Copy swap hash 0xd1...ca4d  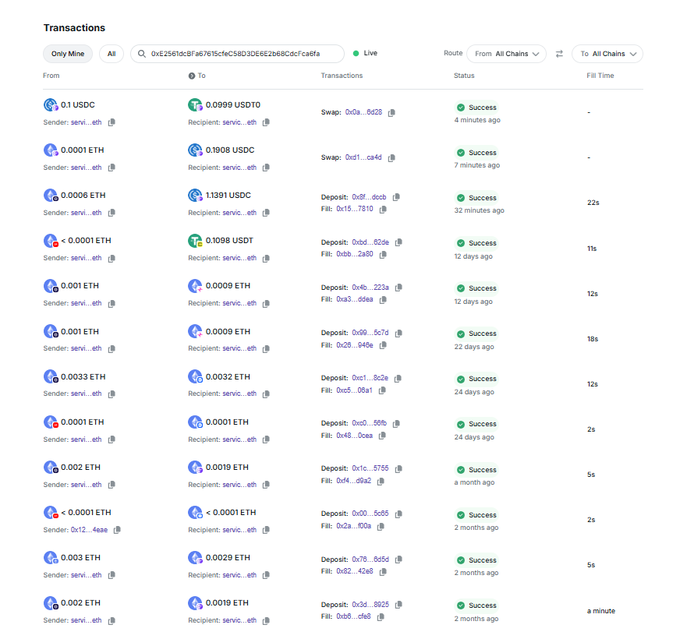point(391,158)
